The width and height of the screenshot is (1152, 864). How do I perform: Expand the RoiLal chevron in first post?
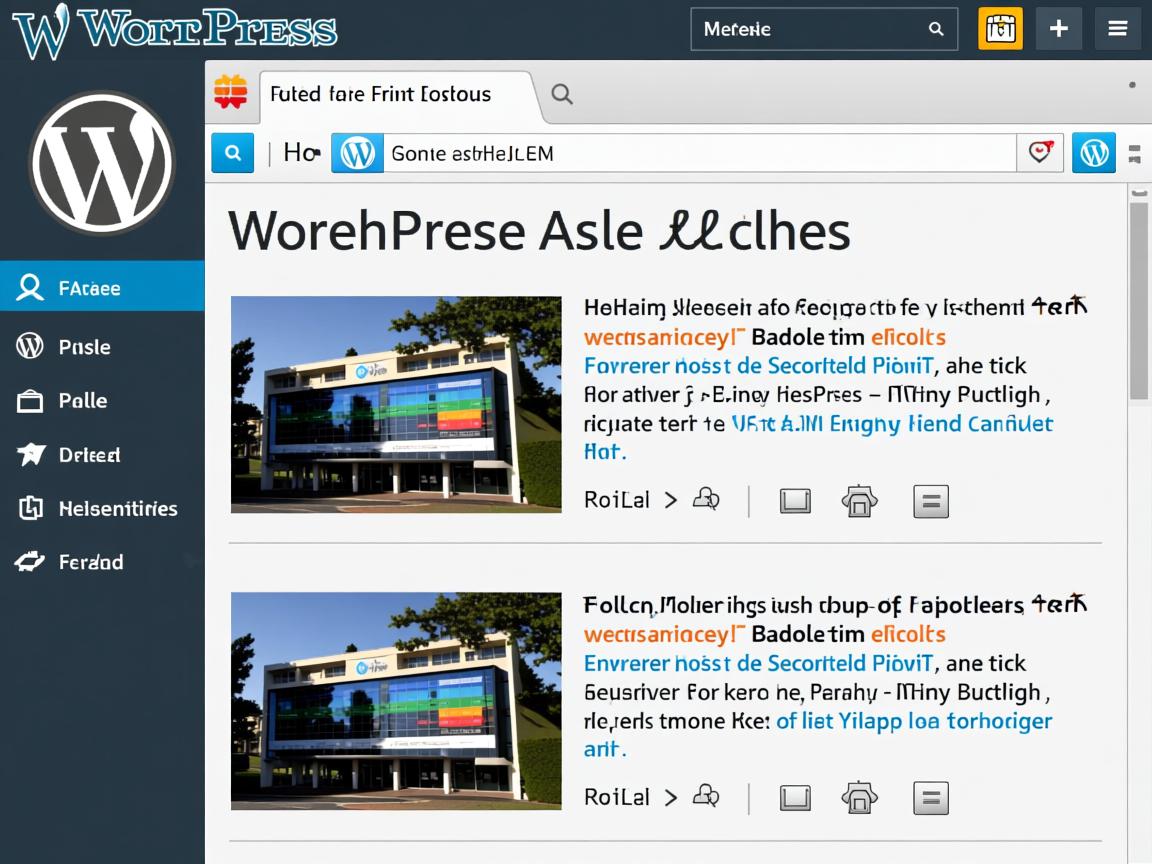(671, 500)
